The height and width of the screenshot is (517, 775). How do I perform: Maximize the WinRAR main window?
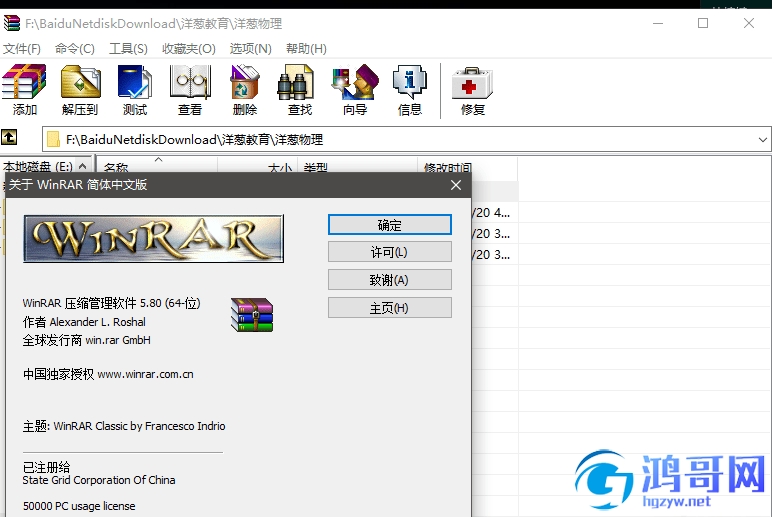[x=703, y=23]
